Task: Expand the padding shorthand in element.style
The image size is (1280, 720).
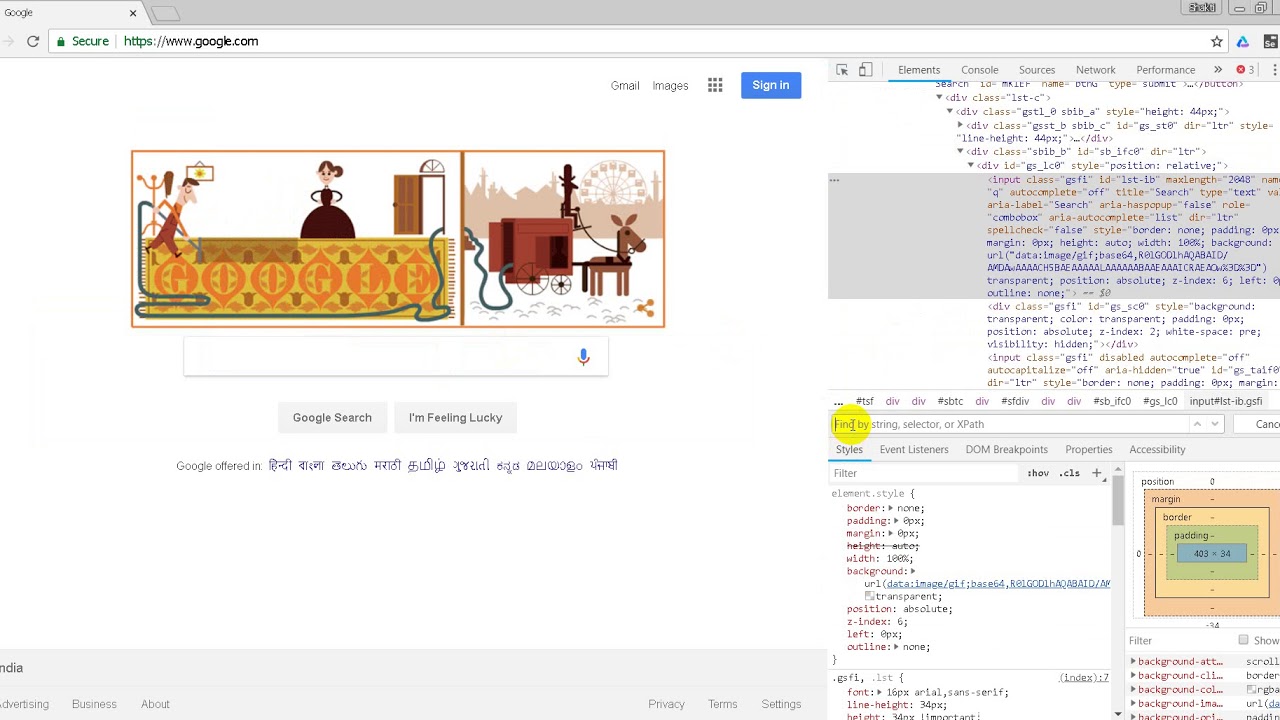Action: click(896, 521)
